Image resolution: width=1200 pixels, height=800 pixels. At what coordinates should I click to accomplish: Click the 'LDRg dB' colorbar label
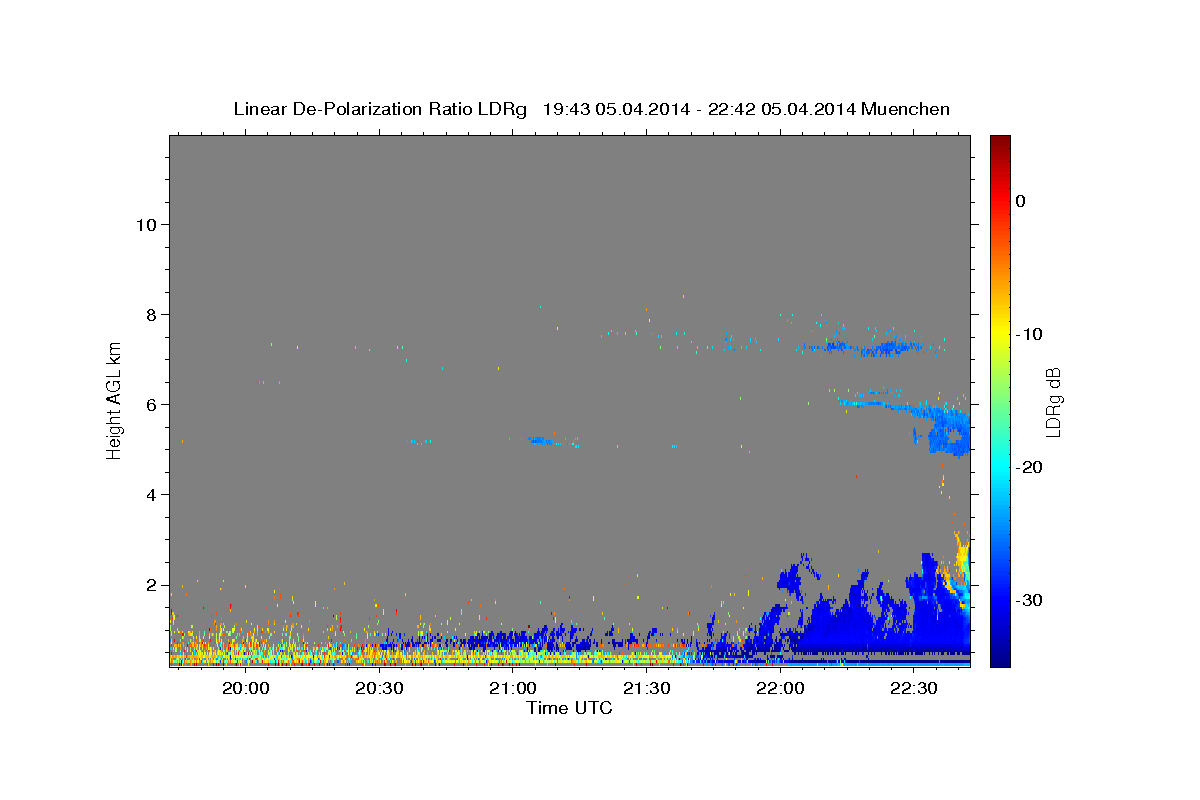tap(1053, 402)
